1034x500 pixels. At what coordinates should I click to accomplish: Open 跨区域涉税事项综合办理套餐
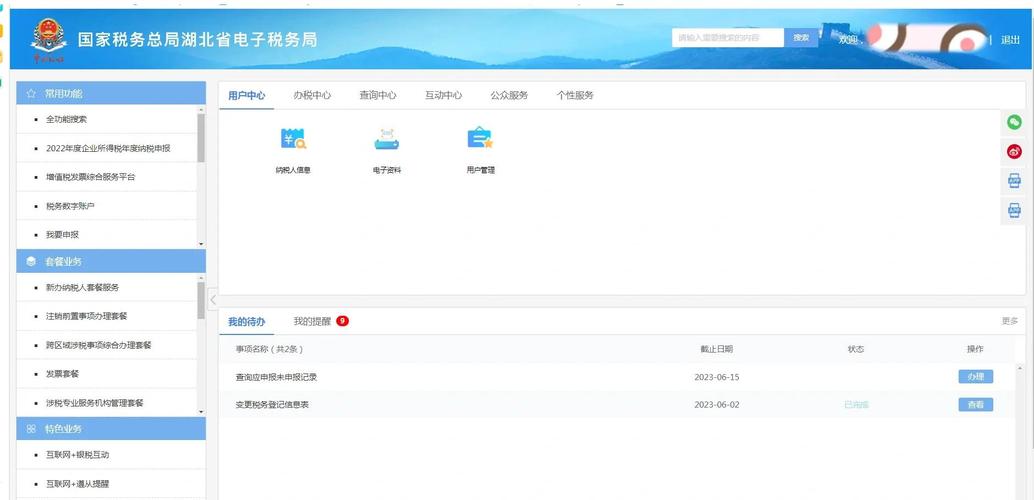(99, 345)
